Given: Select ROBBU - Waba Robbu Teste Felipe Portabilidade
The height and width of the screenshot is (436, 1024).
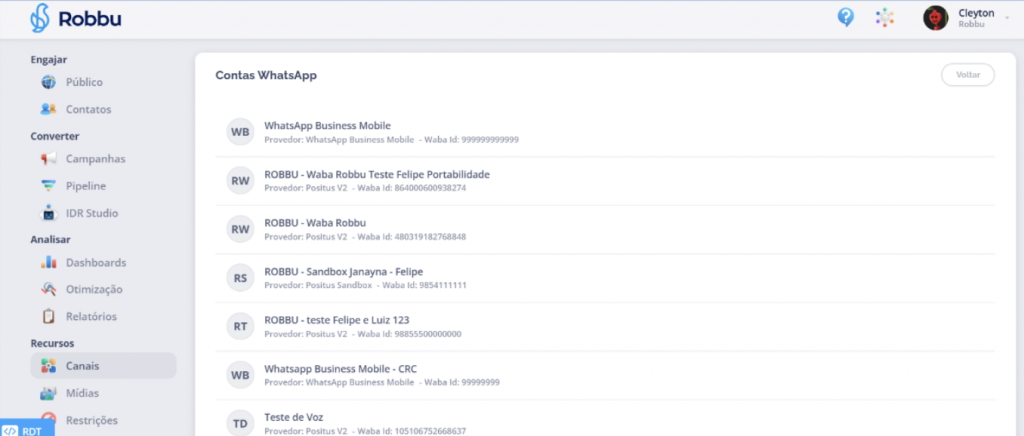Looking at the screenshot, I should [x=376, y=174].
